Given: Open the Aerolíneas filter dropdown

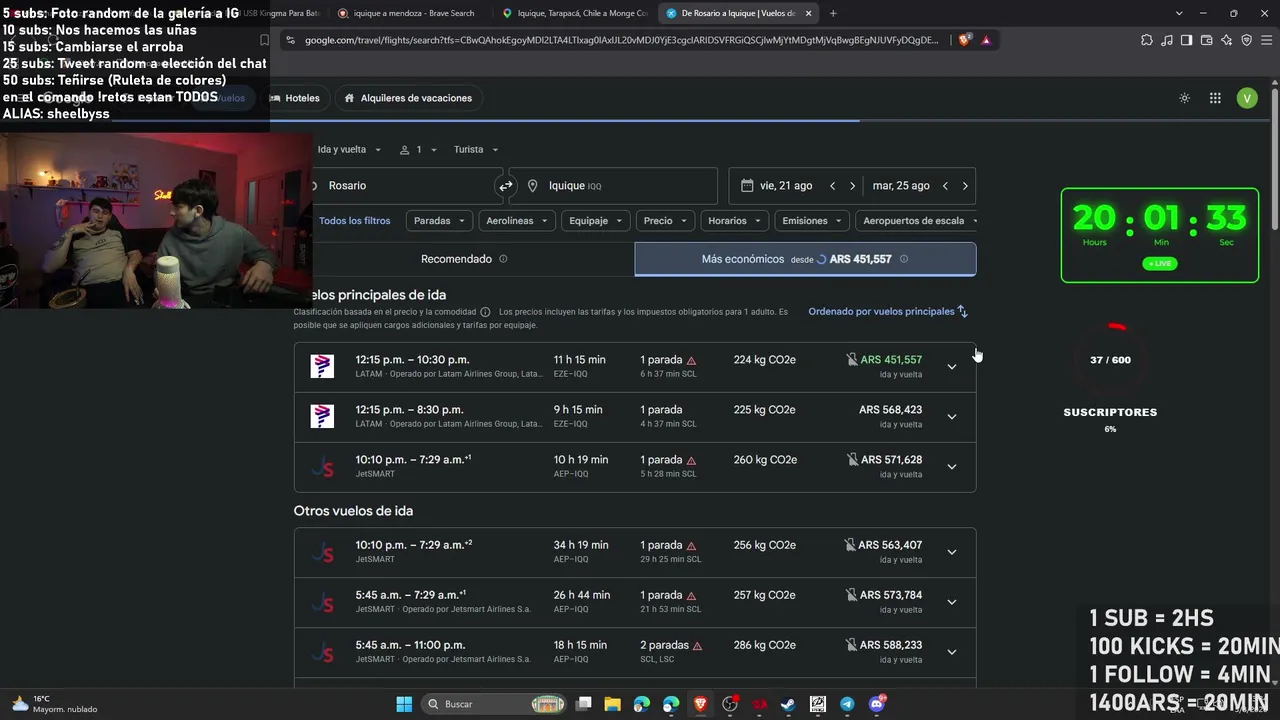Looking at the screenshot, I should click(515, 221).
